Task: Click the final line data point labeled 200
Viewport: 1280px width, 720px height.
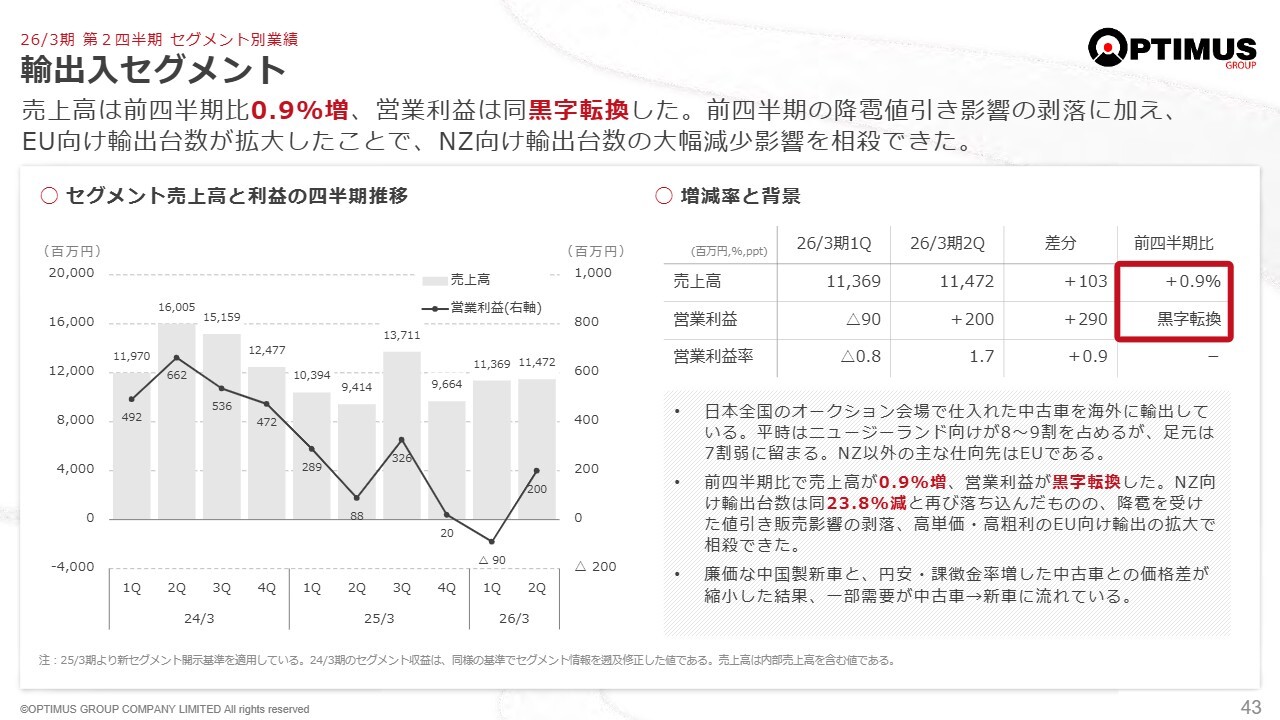Action: (x=537, y=470)
